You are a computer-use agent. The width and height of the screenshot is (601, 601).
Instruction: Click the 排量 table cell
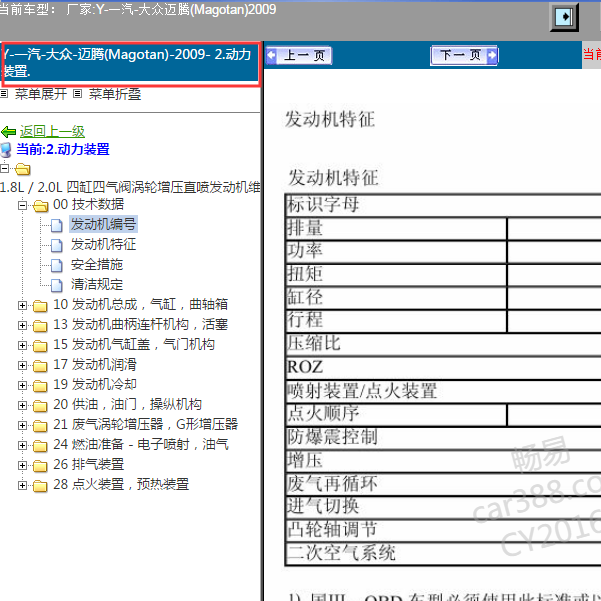point(396,229)
